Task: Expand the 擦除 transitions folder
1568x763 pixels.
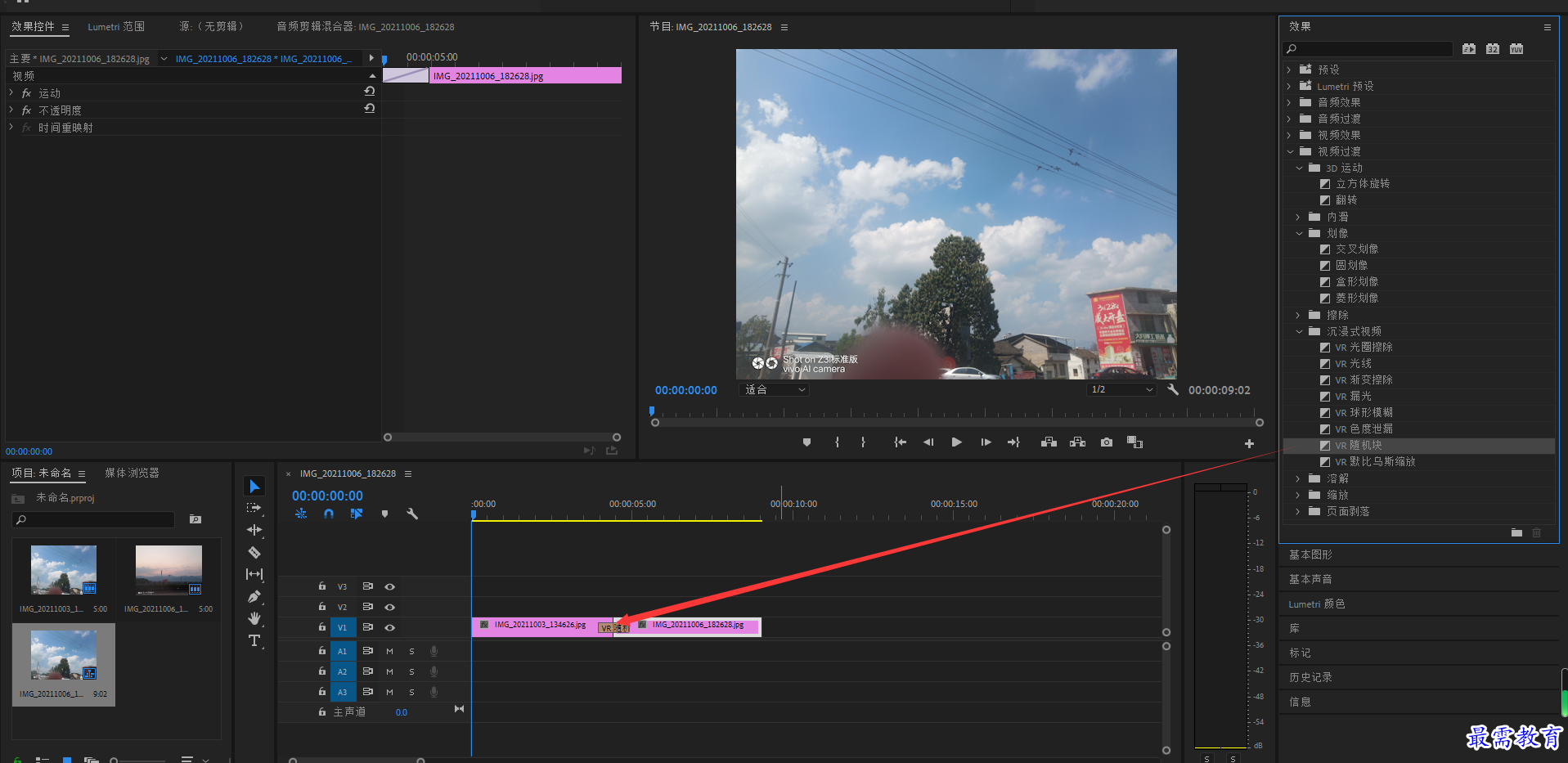Action: point(1299,315)
